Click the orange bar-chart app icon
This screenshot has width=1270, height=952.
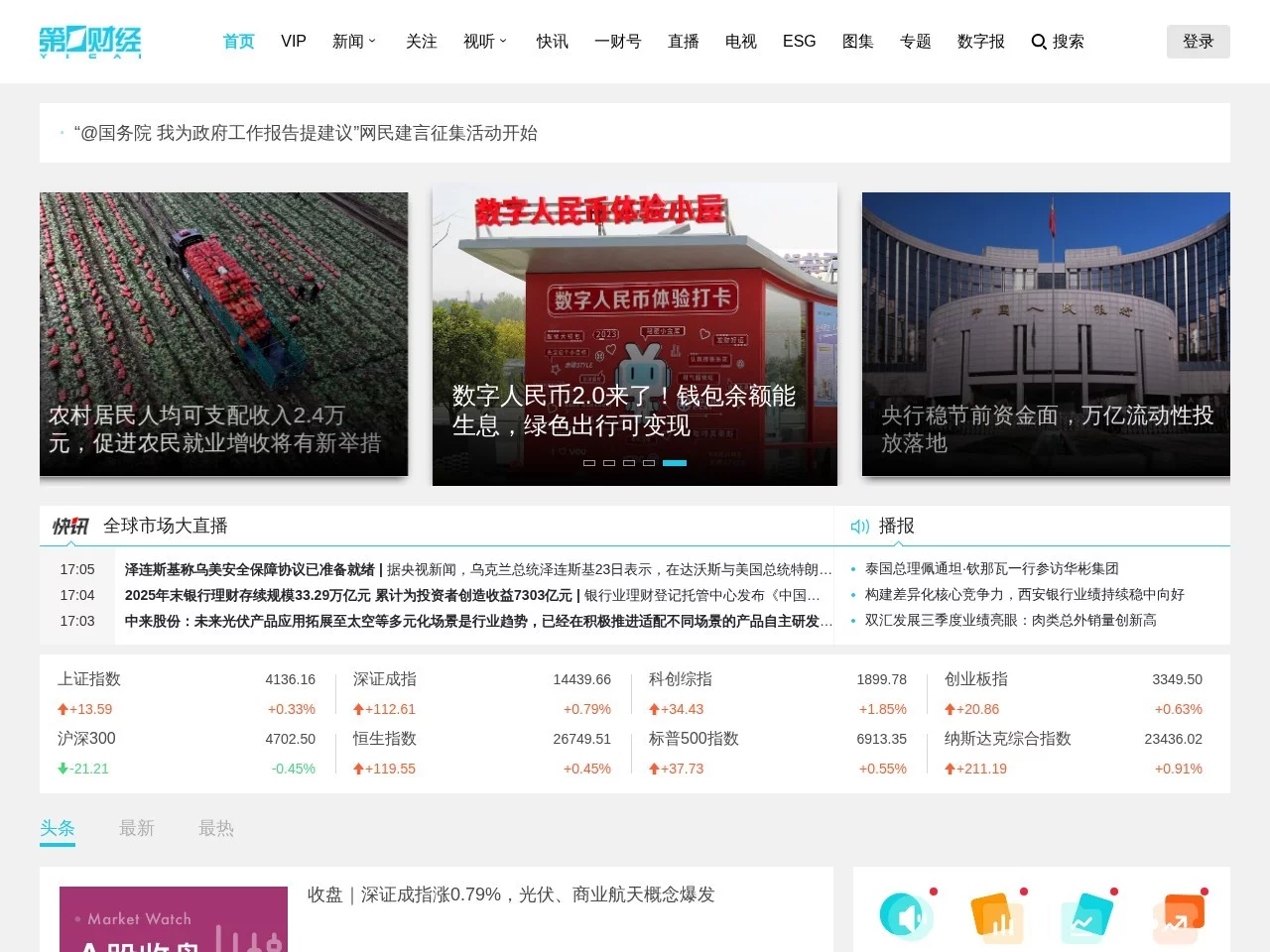[997, 915]
